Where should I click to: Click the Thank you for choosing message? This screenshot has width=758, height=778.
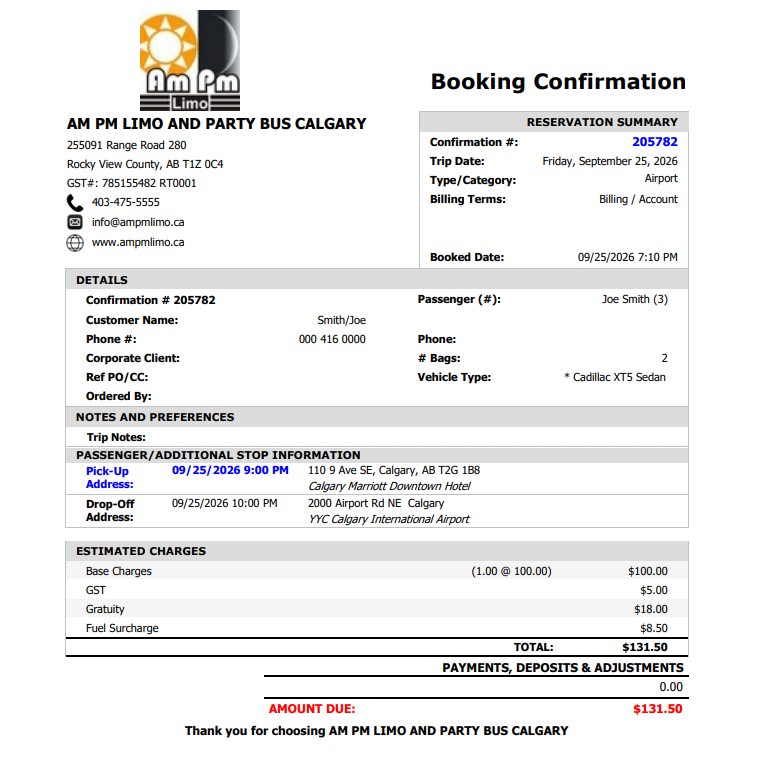coord(377,731)
